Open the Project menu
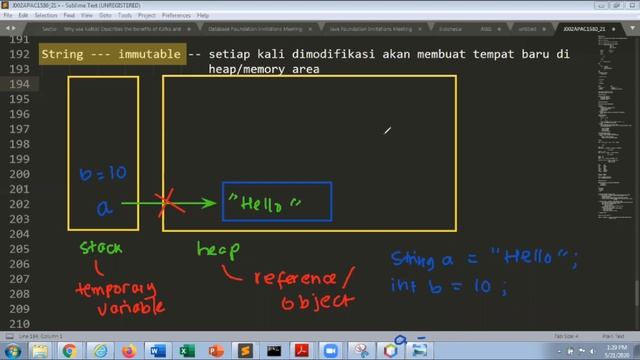Viewport: 640px width, 360px height. point(147,16)
